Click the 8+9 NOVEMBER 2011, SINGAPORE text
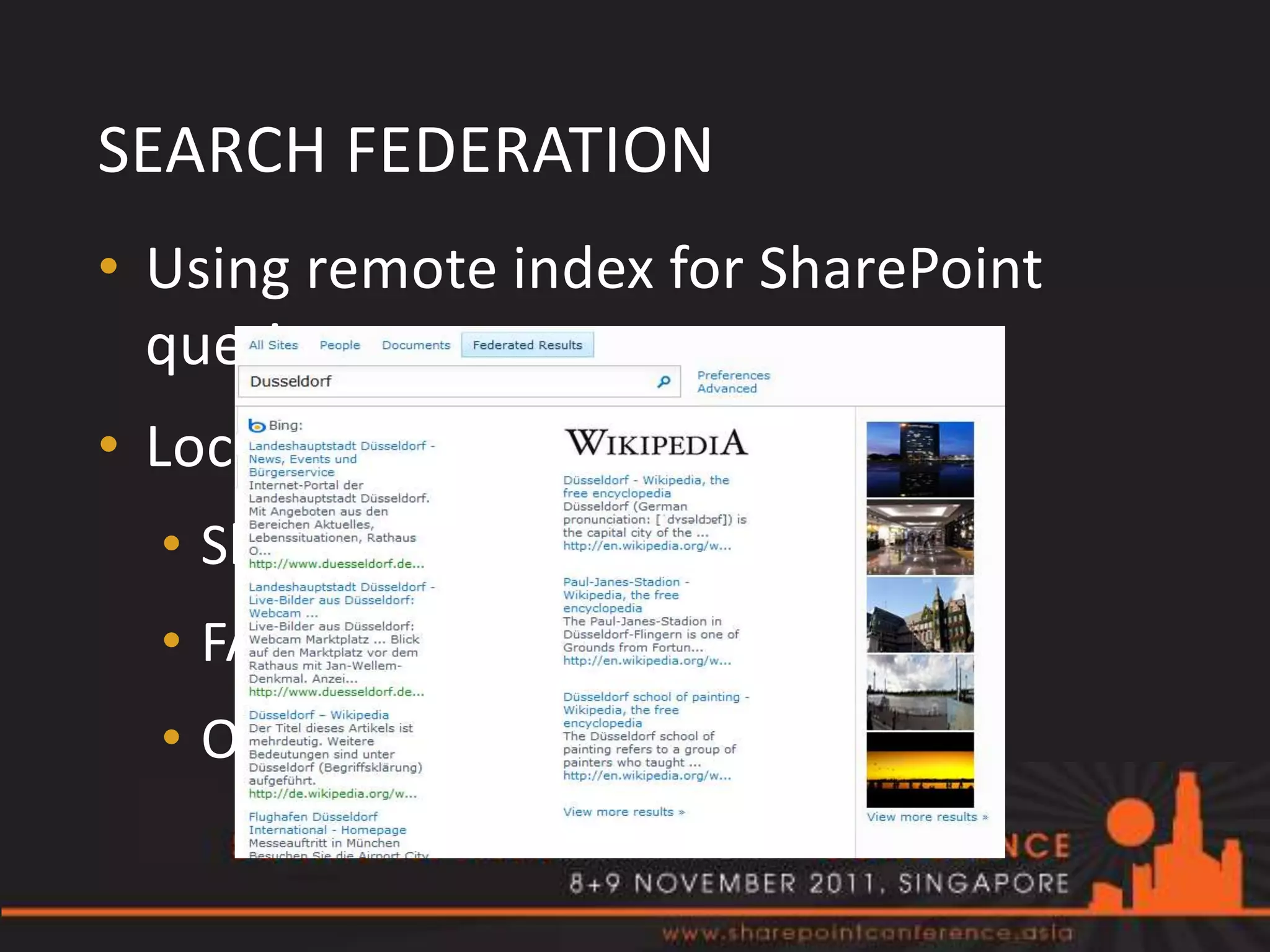 (819, 883)
